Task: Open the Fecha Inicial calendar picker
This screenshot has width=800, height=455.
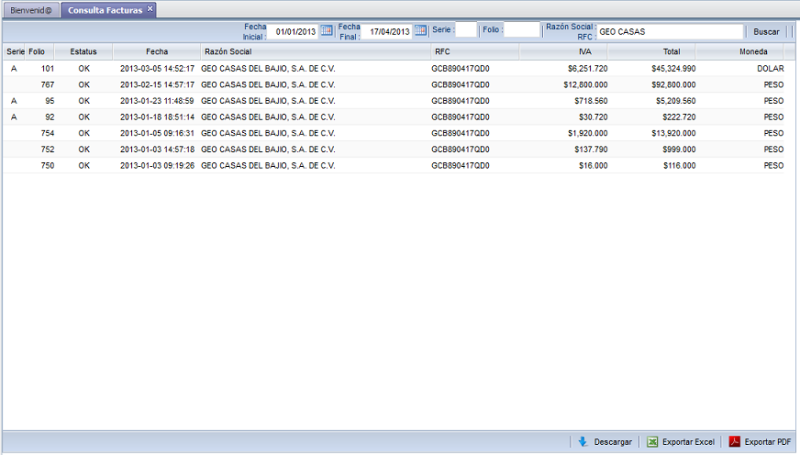Action: coord(326,31)
